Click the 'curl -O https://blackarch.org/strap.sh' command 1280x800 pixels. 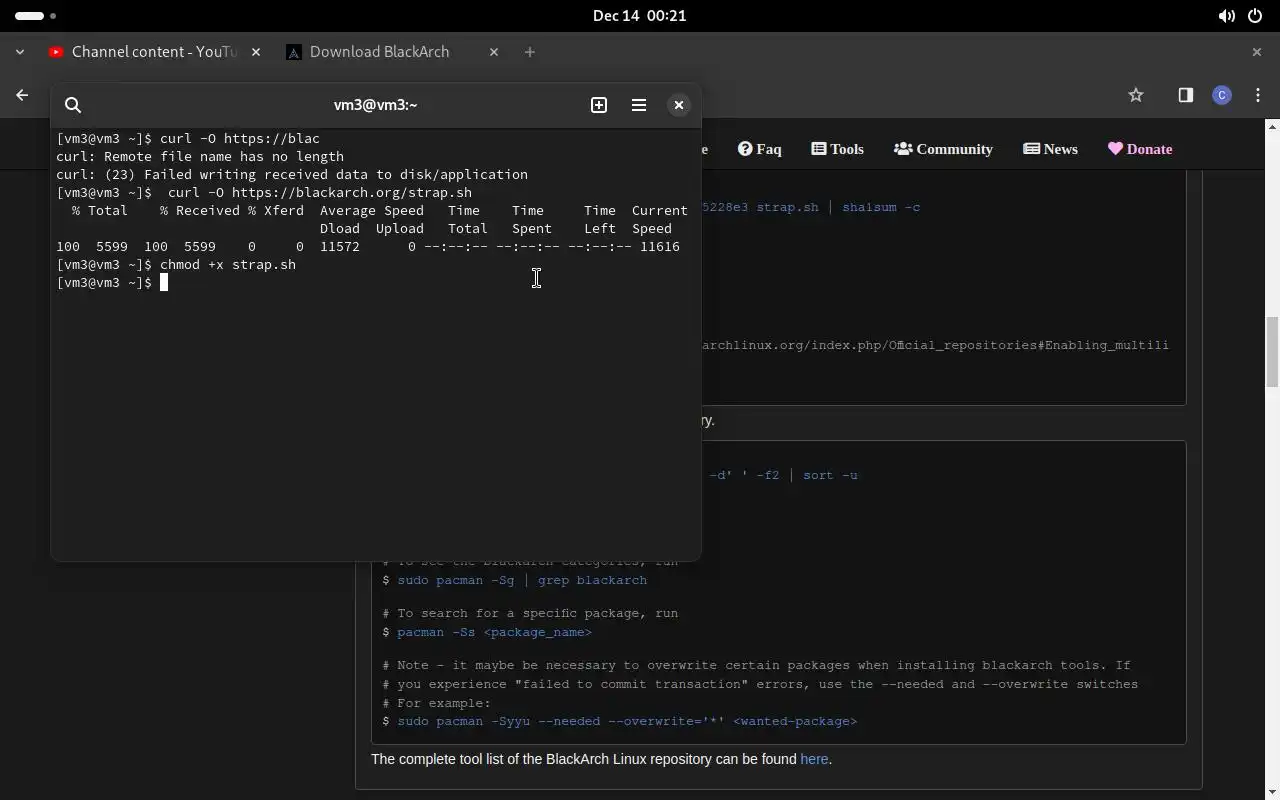click(320, 193)
